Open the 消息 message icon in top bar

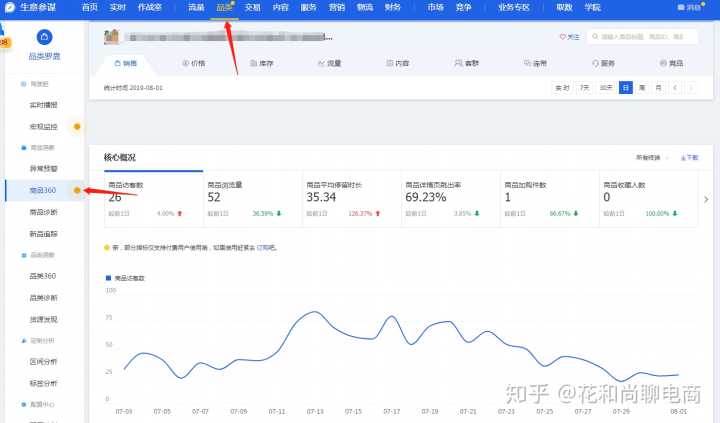tap(682, 7)
